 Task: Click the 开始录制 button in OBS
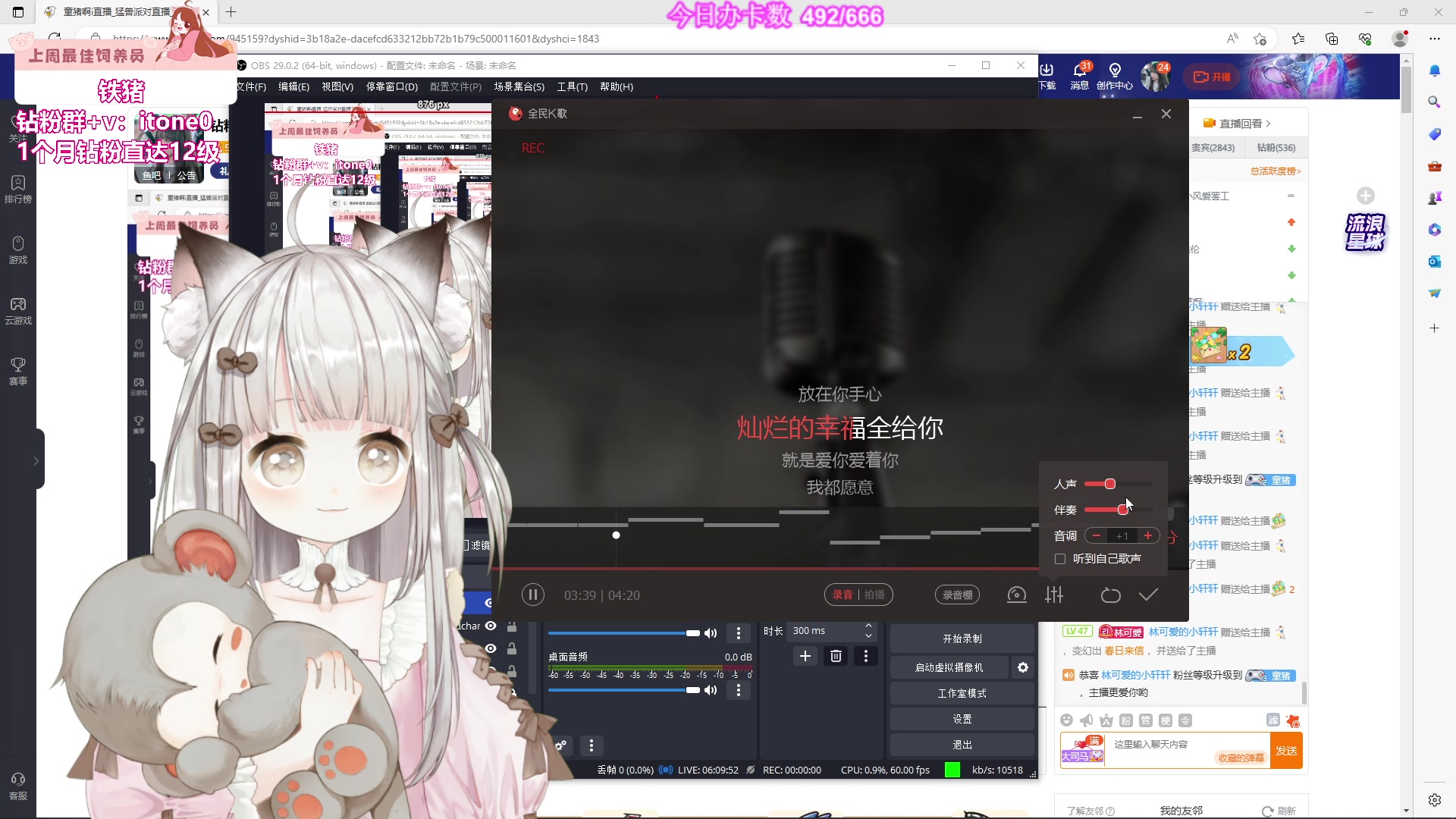point(961,638)
